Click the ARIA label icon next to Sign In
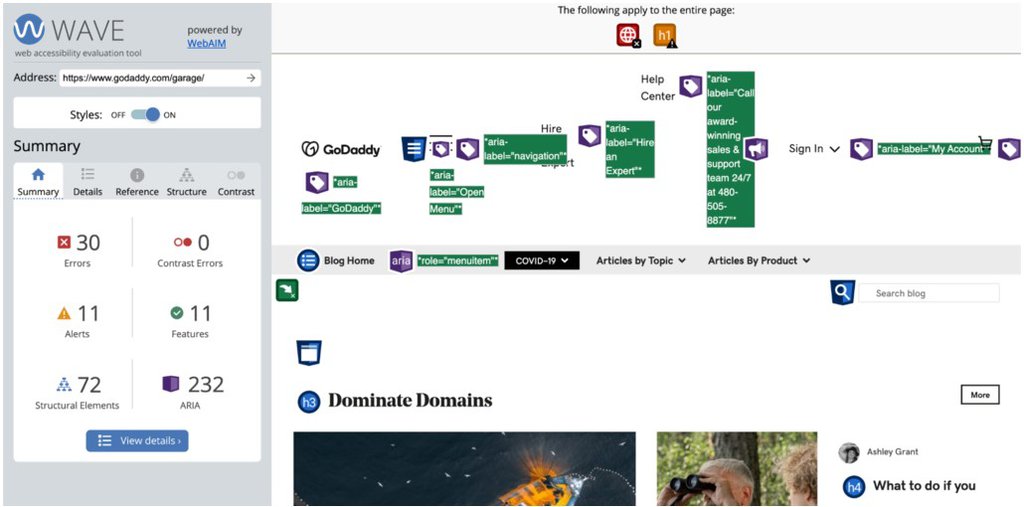This screenshot has width=1024, height=507. point(861,150)
